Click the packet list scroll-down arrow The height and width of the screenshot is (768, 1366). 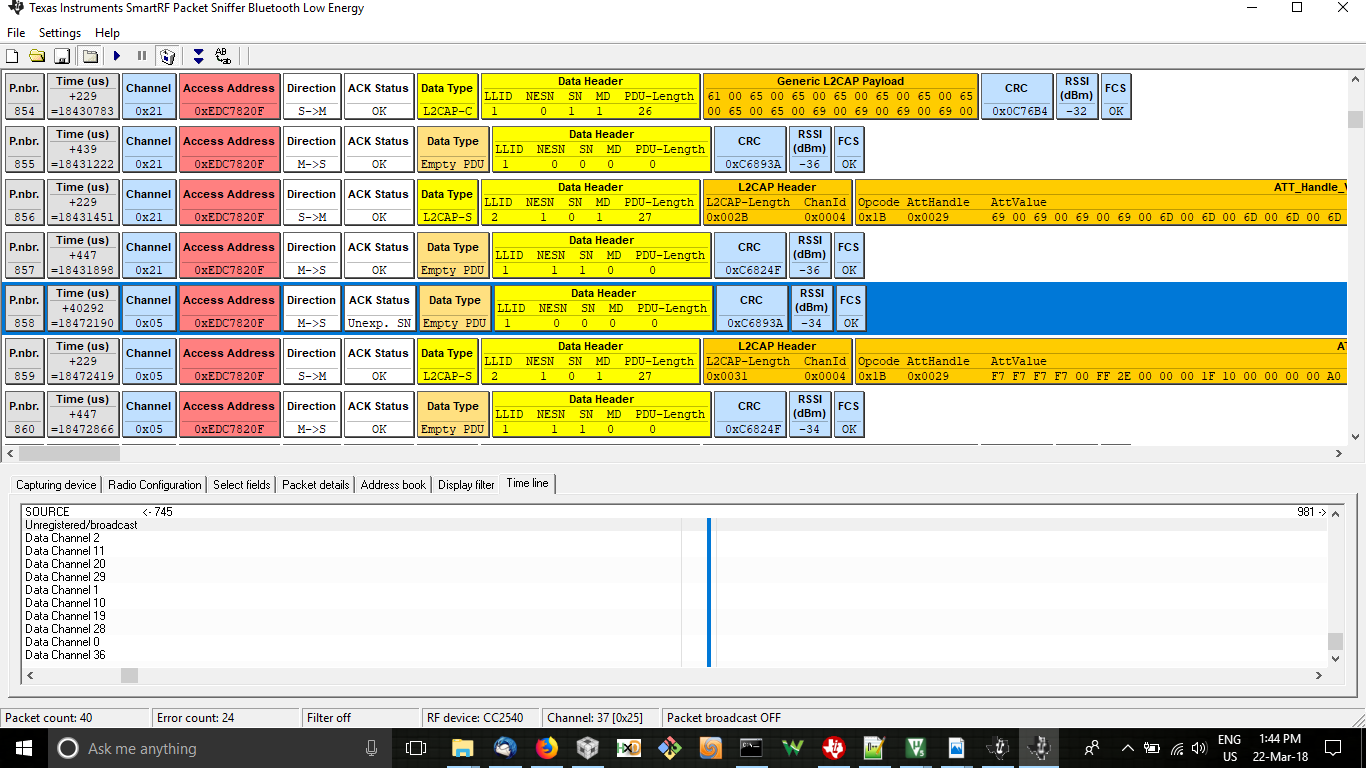coord(1356,436)
